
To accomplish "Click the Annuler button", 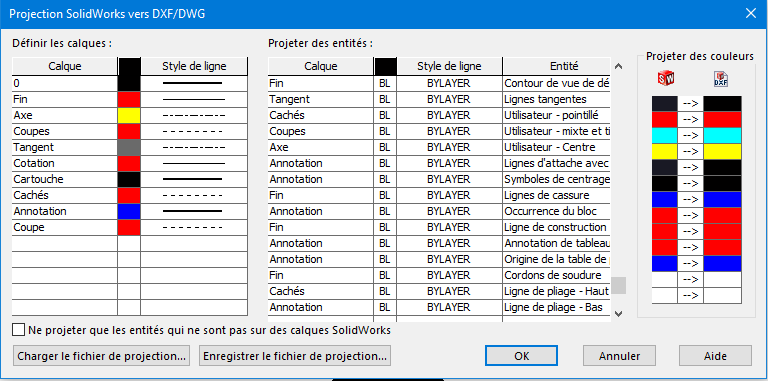I will coord(619,356).
